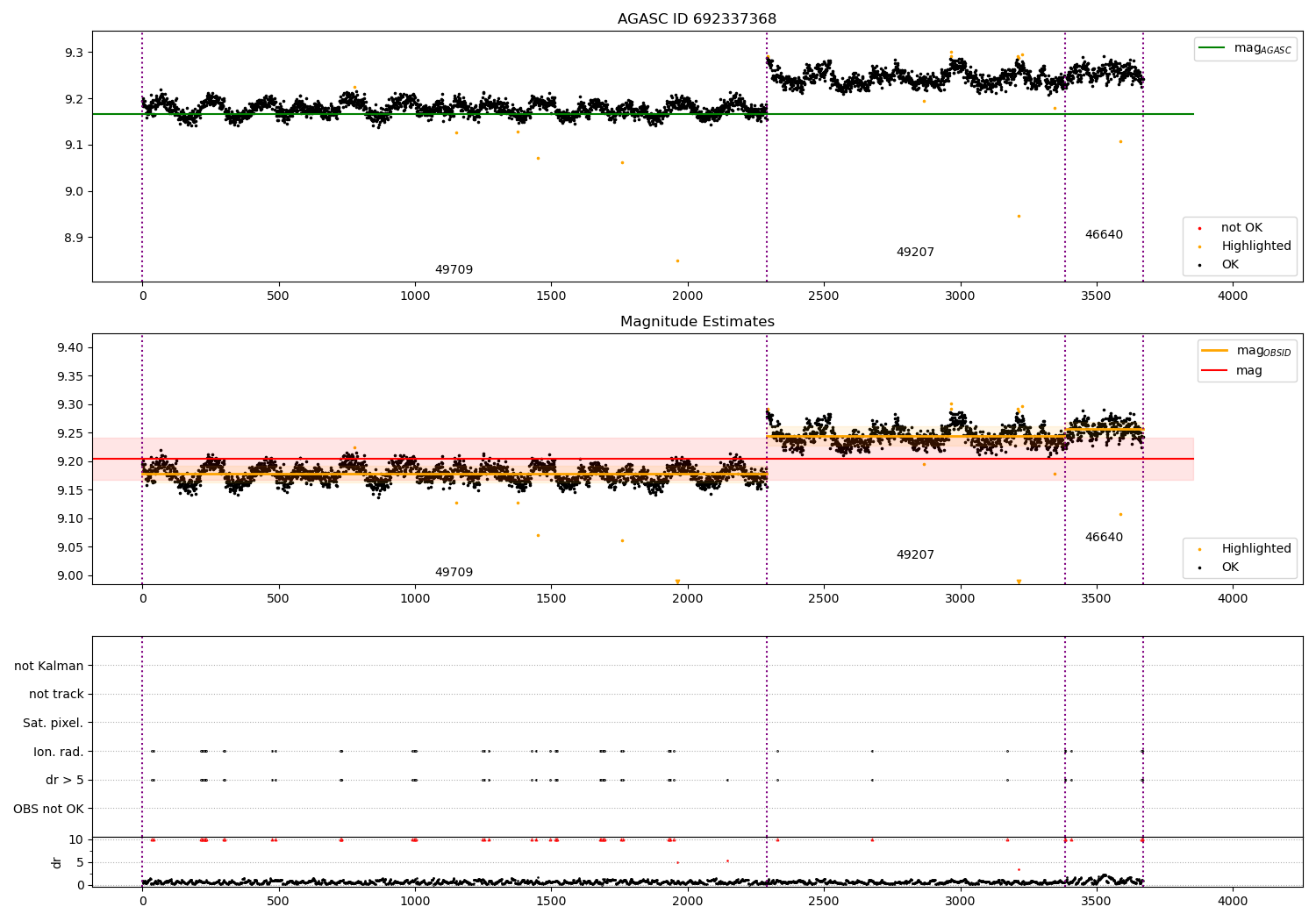
Task: Click 'Highlighted' legend entry in Magnitude Estimates plot
Action: [1246, 549]
